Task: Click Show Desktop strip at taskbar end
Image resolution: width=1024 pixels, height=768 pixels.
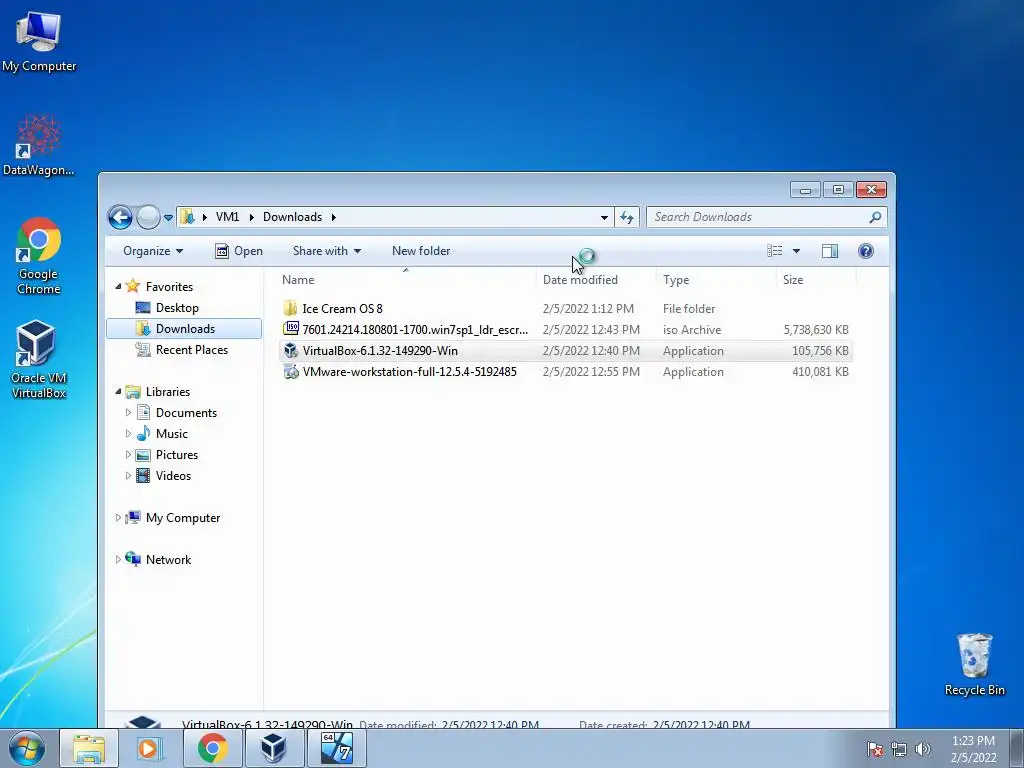Action: [1017, 748]
